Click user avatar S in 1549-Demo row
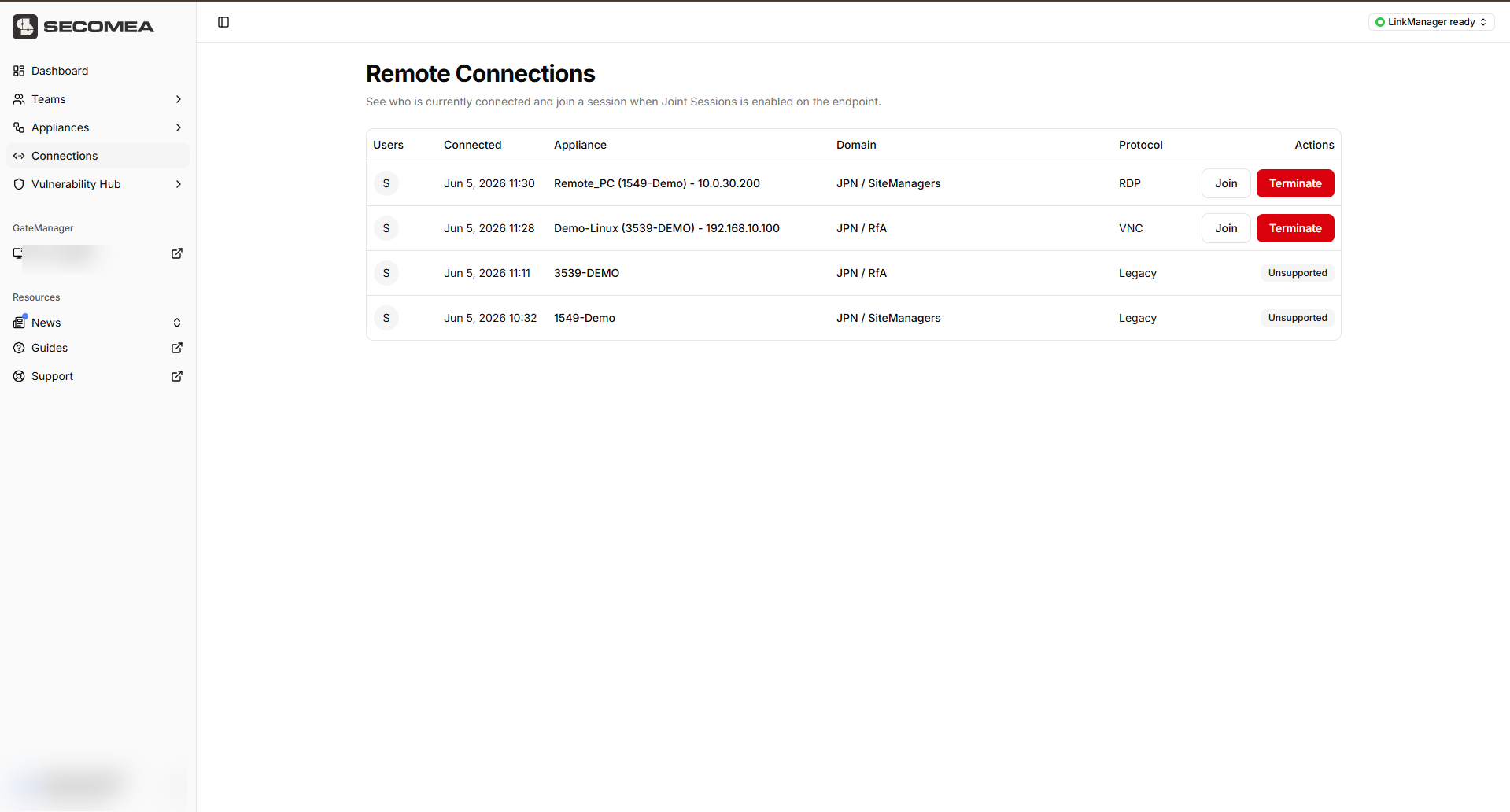This screenshot has width=1510, height=812. click(x=386, y=318)
